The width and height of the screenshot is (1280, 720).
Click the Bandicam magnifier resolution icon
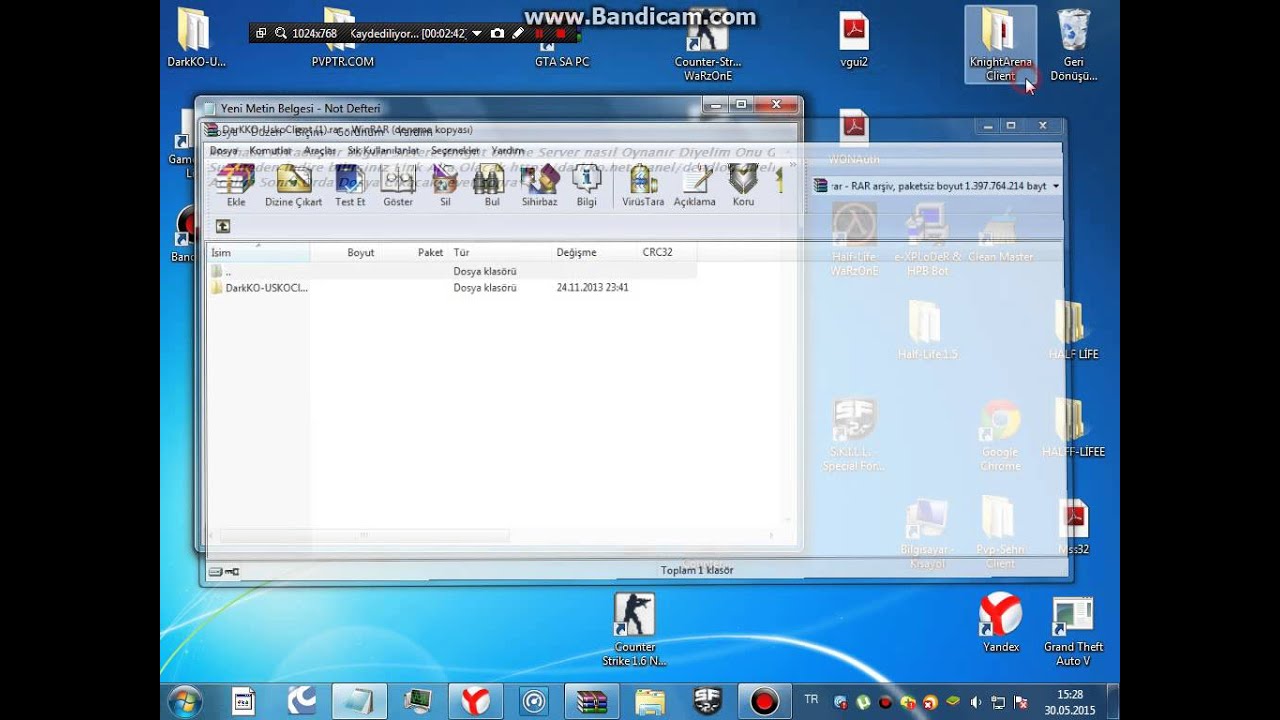280,34
